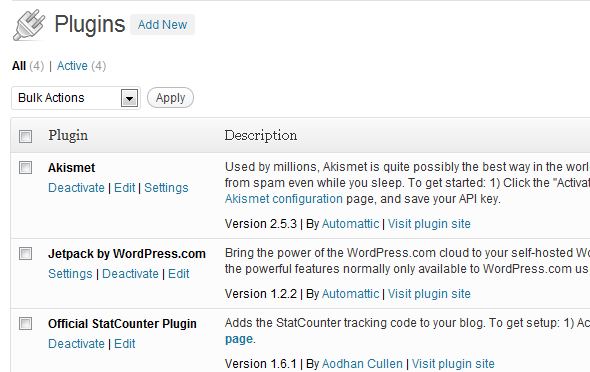The height and width of the screenshot is (372, 590).
Task: Open the StatCounter 'page' link
Action: click(239, 340)
